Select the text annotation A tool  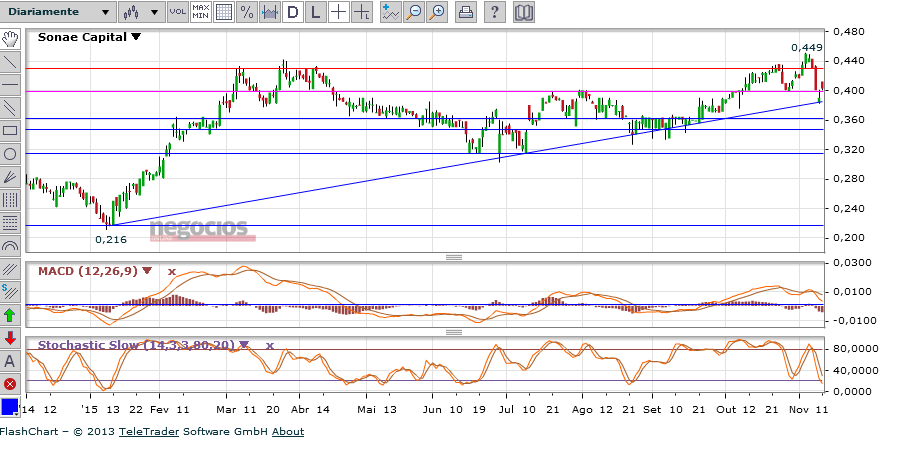click(10, 360)
